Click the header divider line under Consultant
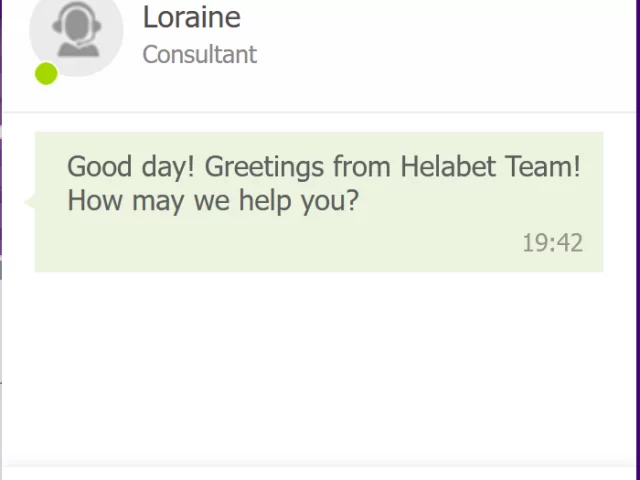This screenshot has height=480, width=640. pyautogui.click(x=319, y=111)
